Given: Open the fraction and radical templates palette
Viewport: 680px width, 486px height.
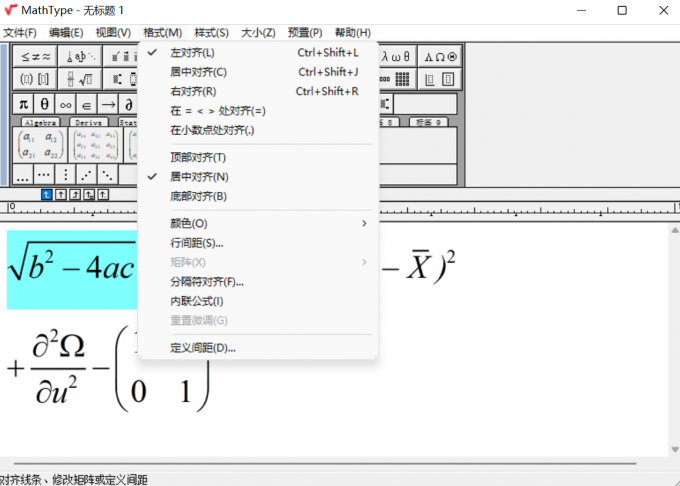Looking at the screenshot, I should pos(81,79).
